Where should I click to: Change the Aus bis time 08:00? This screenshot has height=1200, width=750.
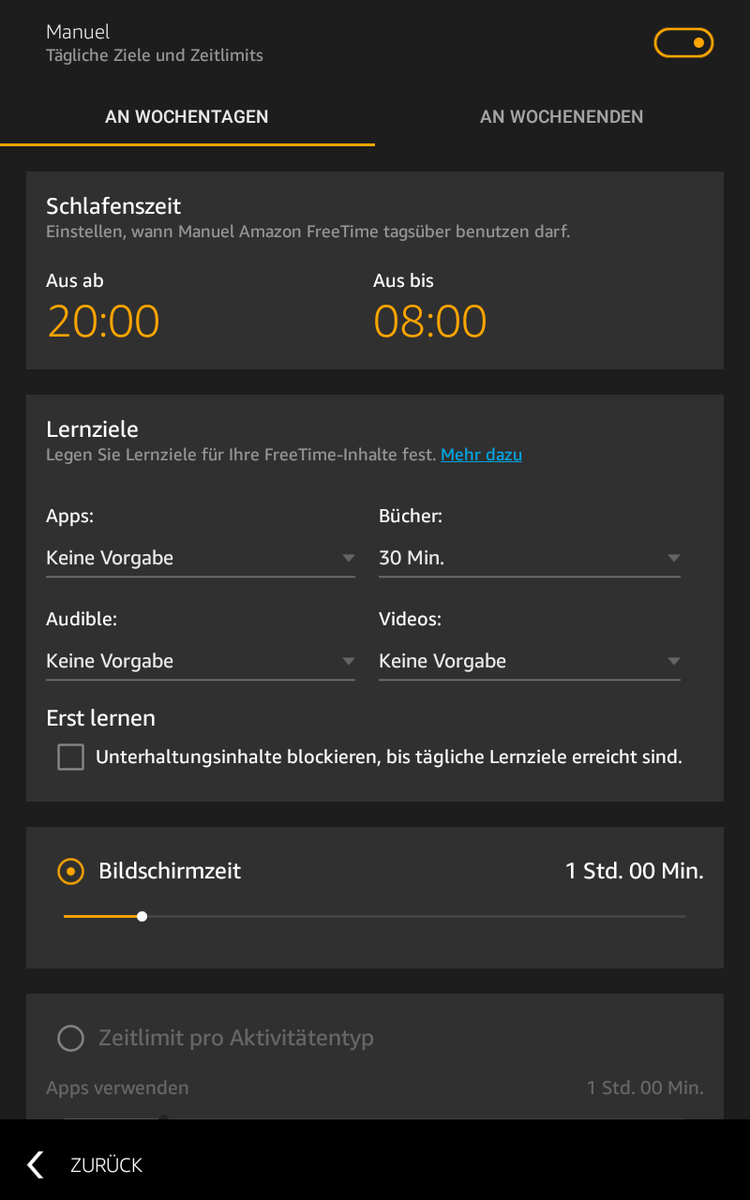[430, 321]
